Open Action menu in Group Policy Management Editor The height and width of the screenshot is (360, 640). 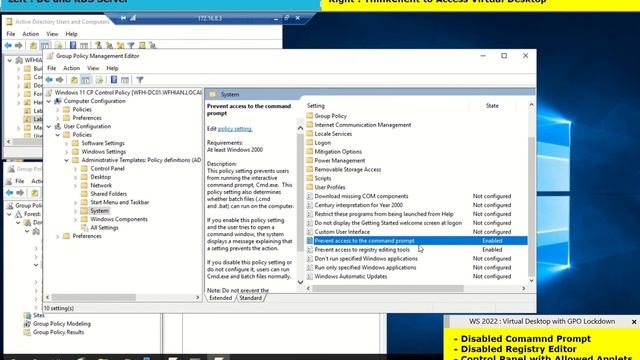click(71, 68)
